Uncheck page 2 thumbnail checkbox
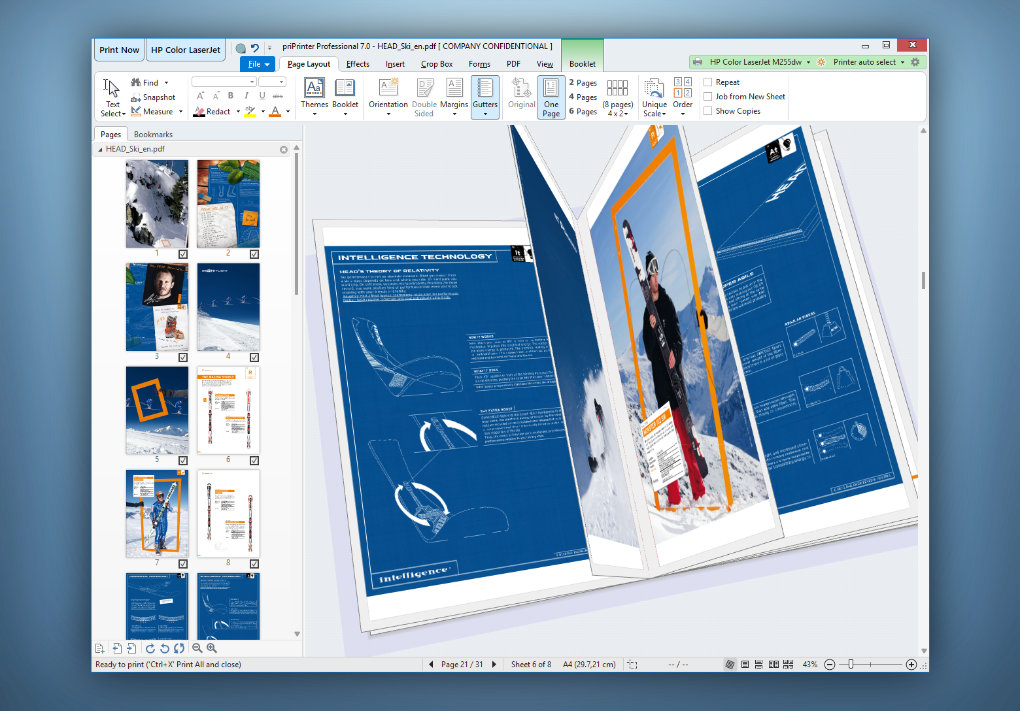Image resolution: width=1020 pixels, height=711 pixels. pos(254,254)
